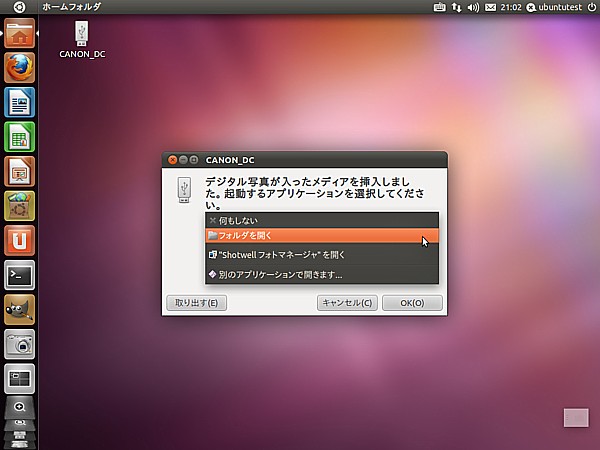Select the CANON_DC desktop drive icon

(82, 40)
